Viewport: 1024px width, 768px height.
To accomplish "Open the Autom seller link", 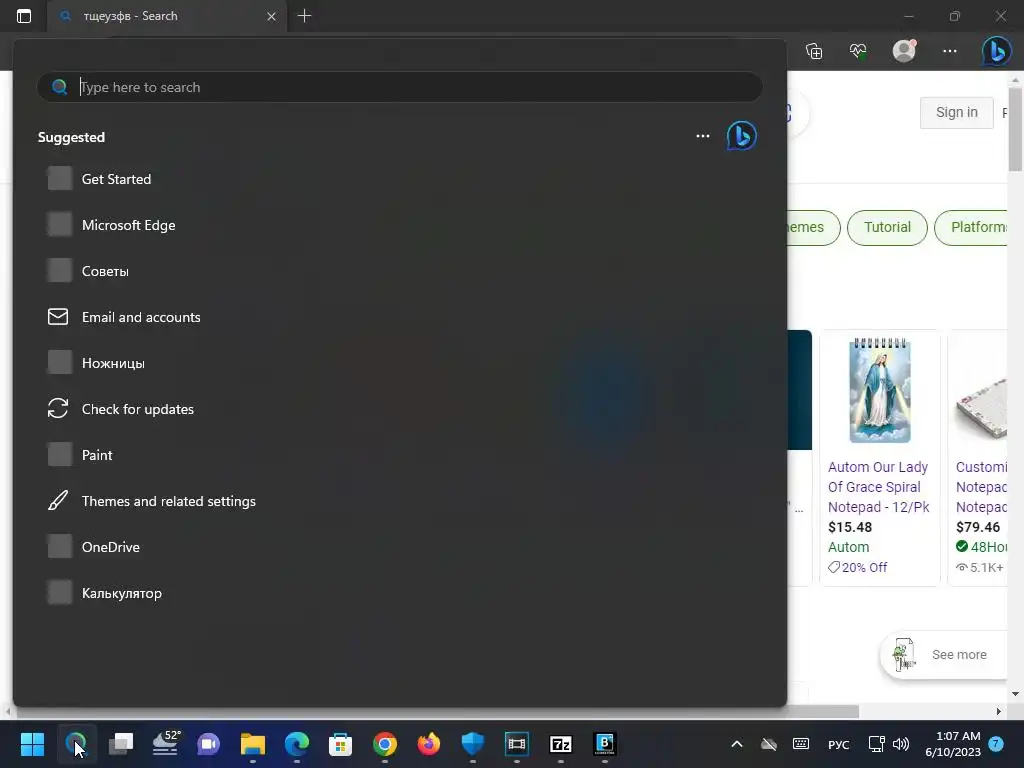I will tap(848, 547).
